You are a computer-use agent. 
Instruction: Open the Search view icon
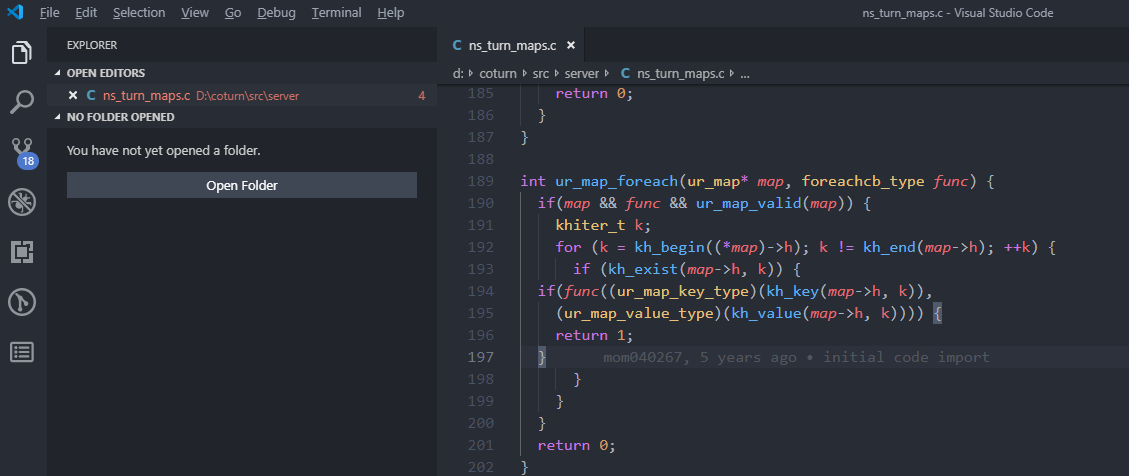point(22,102)
